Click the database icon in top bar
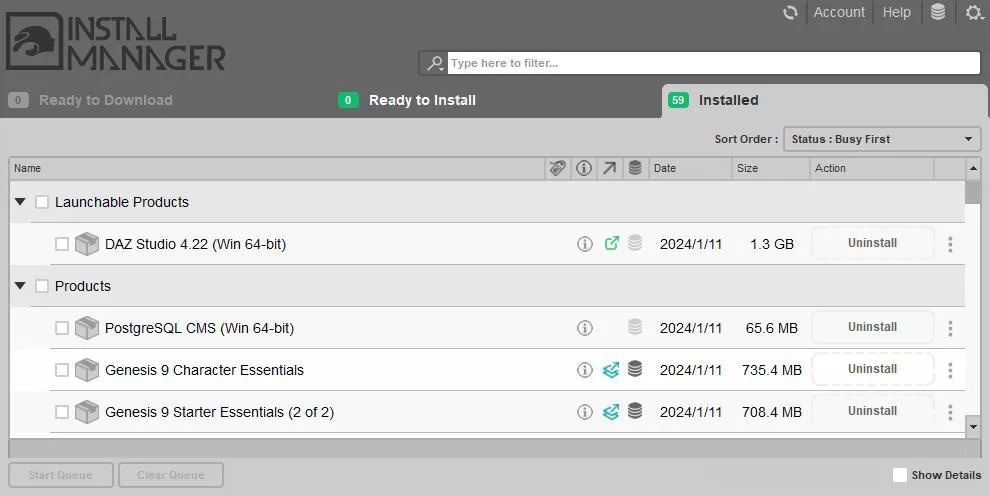 tap(938, 12)
